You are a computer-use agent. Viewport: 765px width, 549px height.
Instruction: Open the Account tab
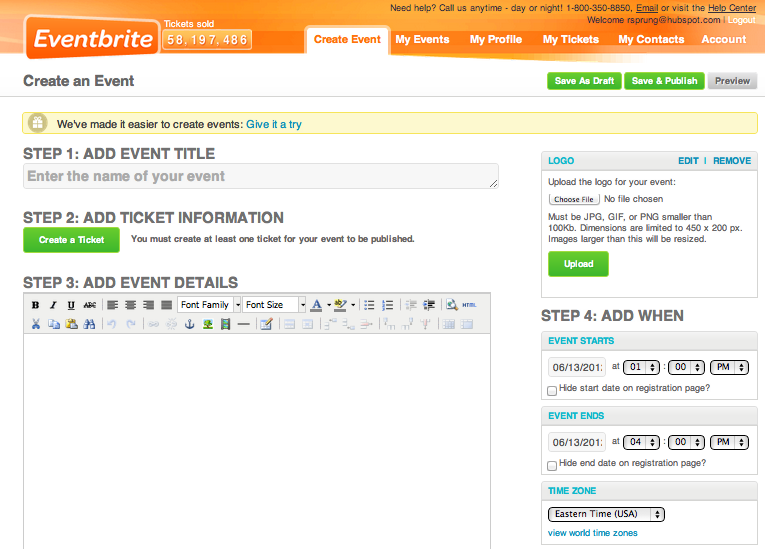coord(724,40)
